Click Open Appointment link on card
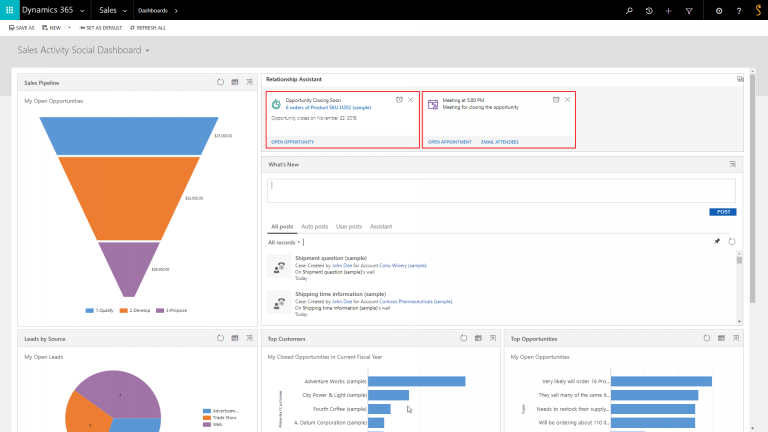The width and height of the screenshot is (768, 432). 450,142
